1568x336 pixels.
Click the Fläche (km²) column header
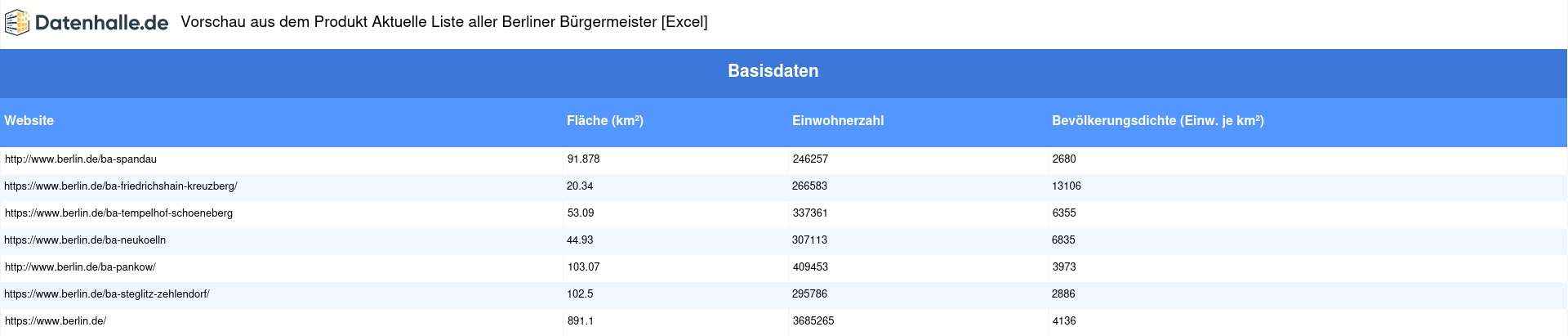pos(605,120)
